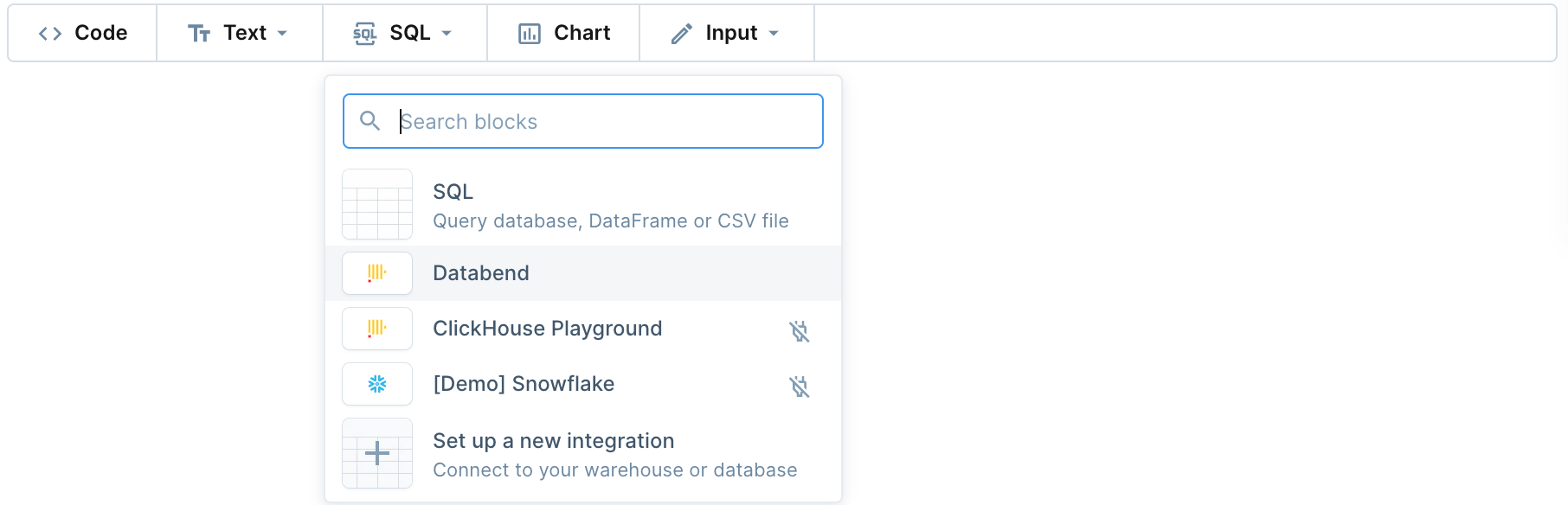This screenshot has height=505, width=1568.
Task: Click the Snowflake logo icon
Action: click(x=377, y=384)
